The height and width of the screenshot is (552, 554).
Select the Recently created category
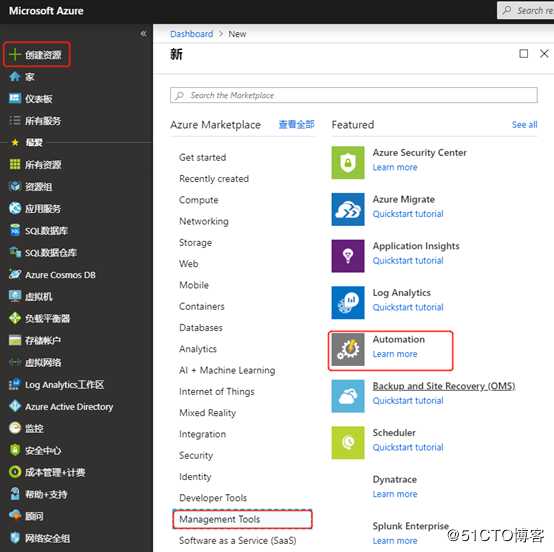214,179
